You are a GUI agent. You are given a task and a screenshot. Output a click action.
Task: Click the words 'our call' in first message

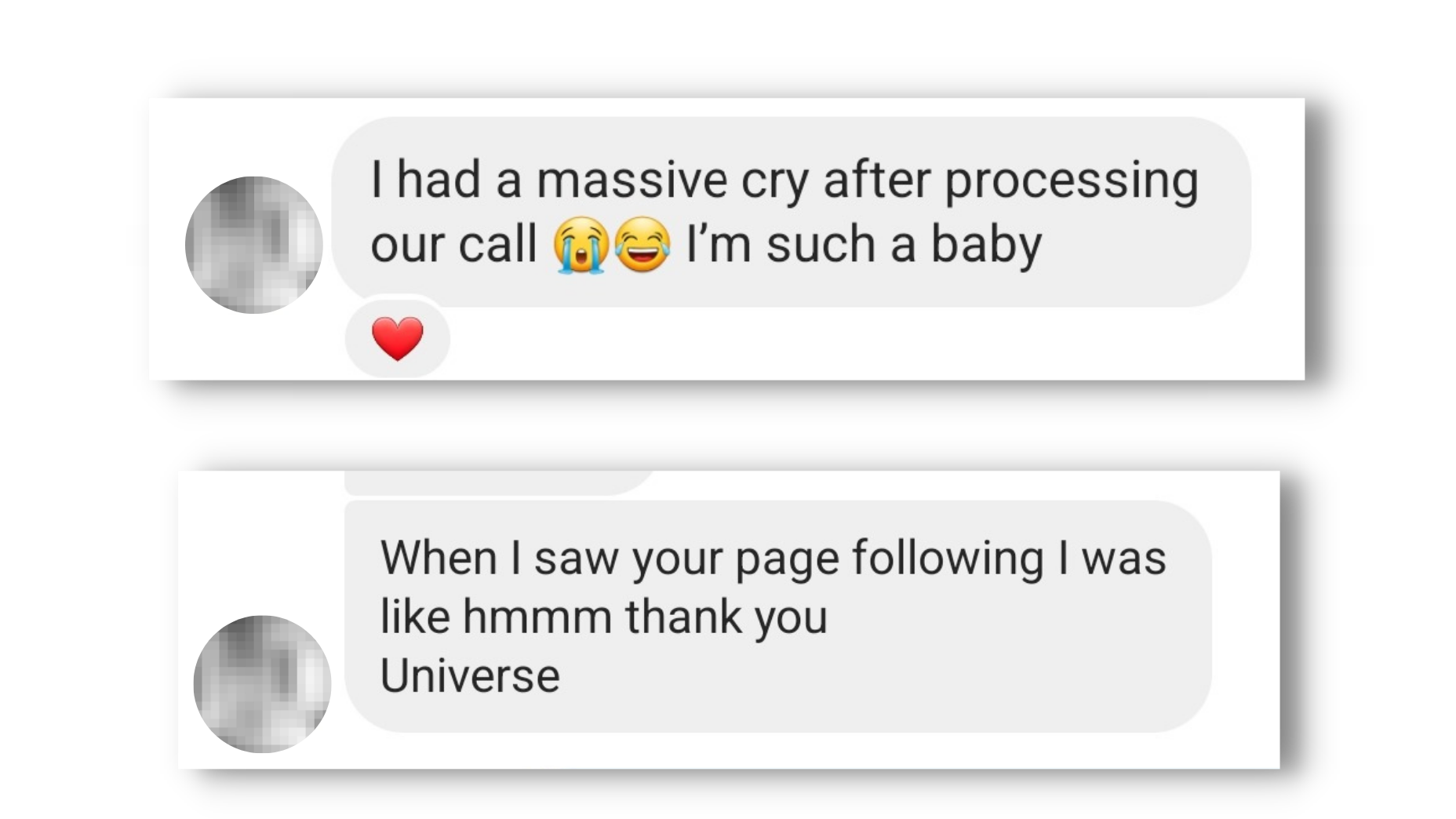point(453,244)
